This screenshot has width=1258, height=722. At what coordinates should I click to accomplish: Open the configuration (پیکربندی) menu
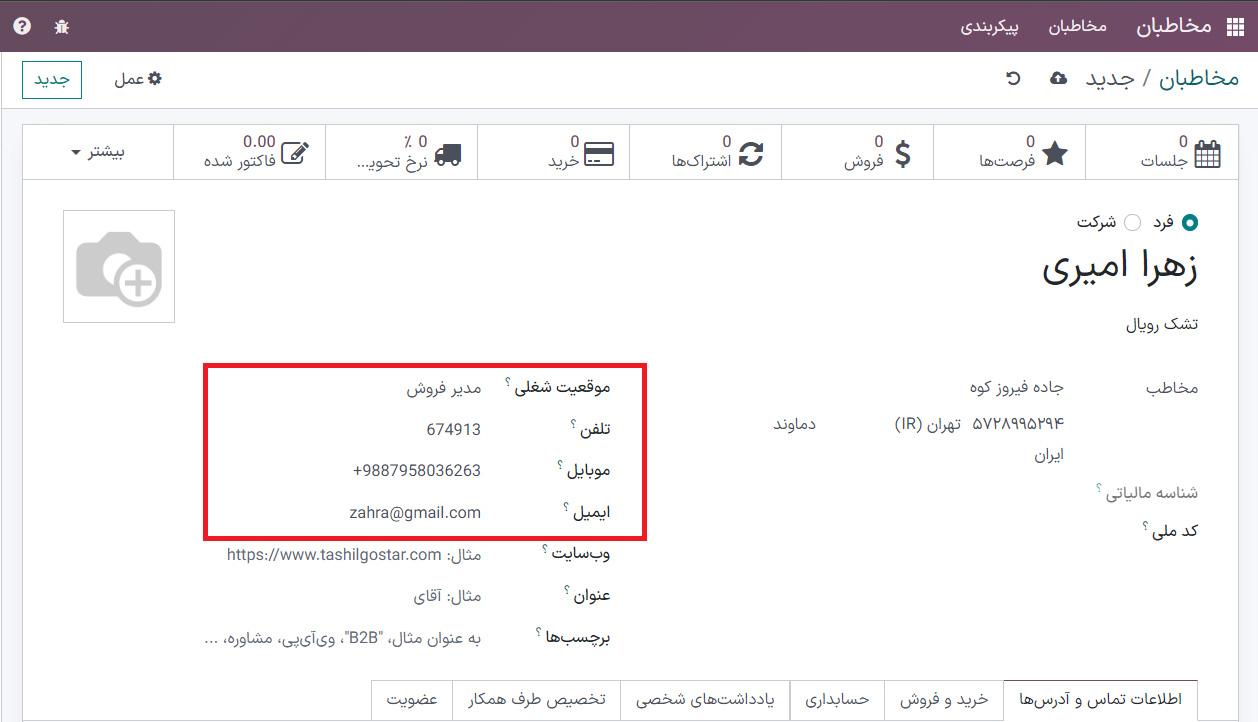click(989, 26)
